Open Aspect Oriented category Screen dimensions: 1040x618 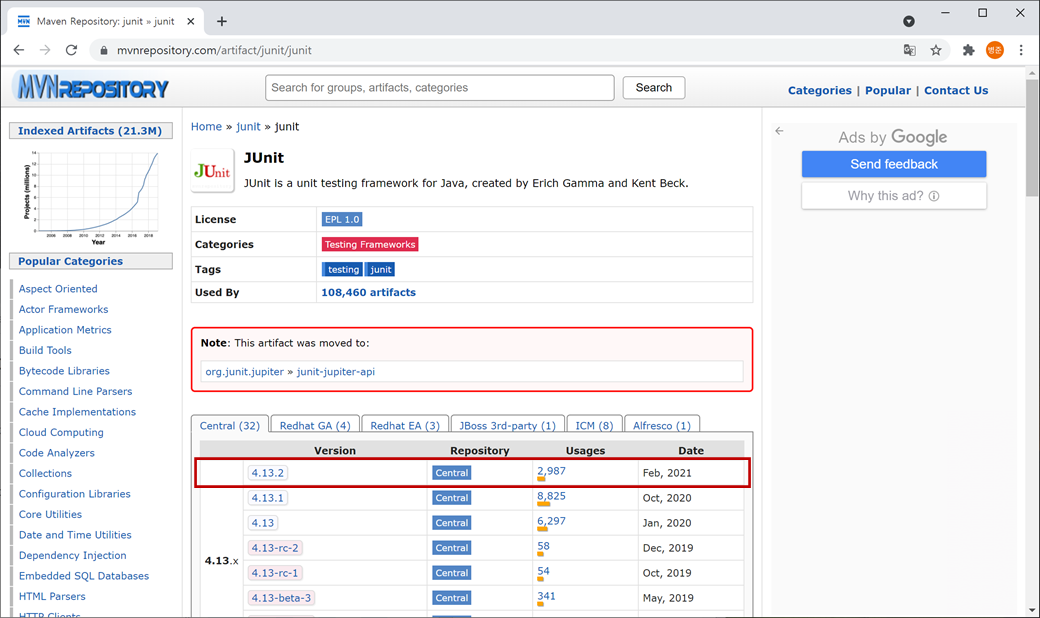tap(58, 289)
